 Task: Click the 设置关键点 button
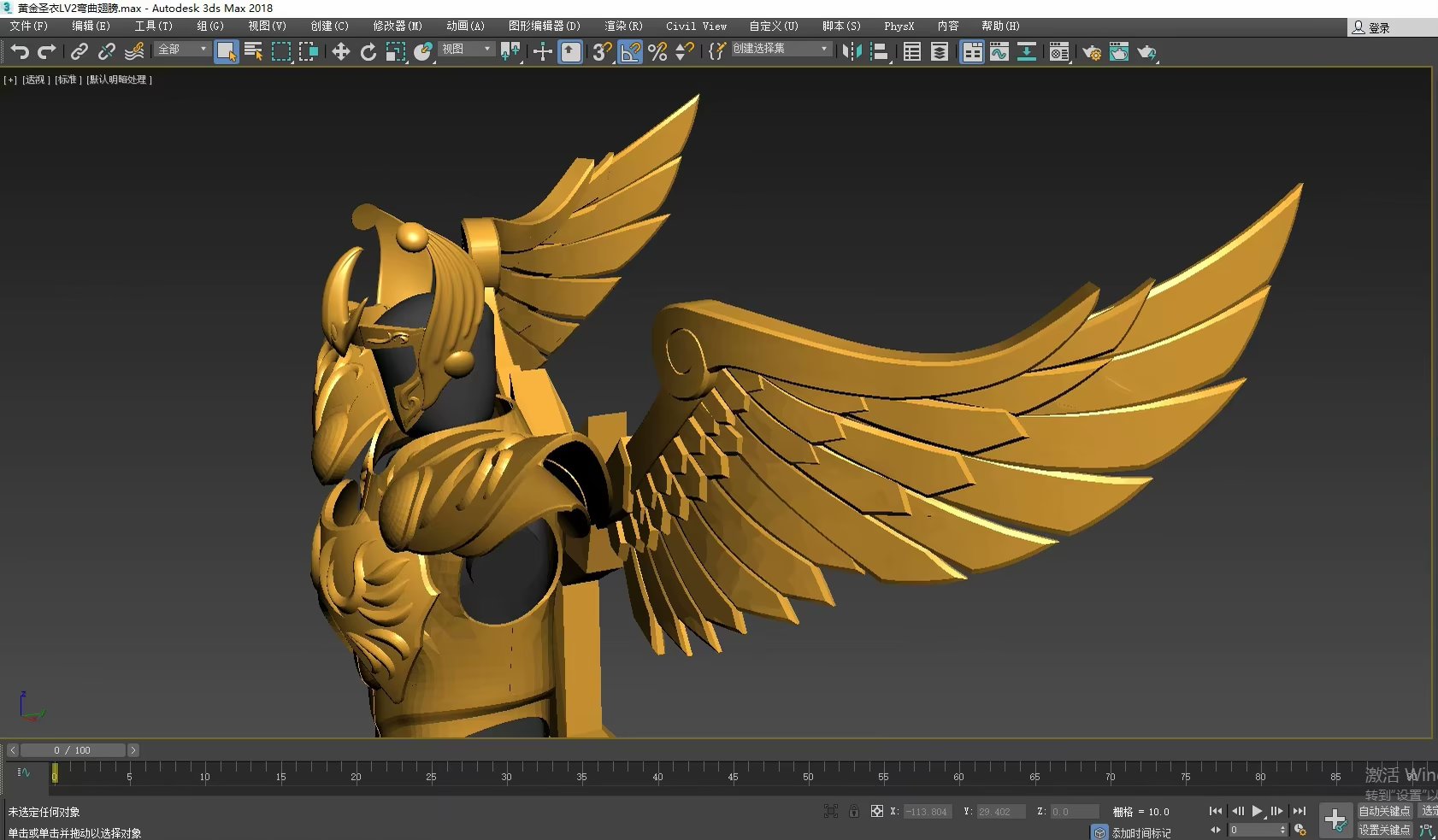[1383, 830]
